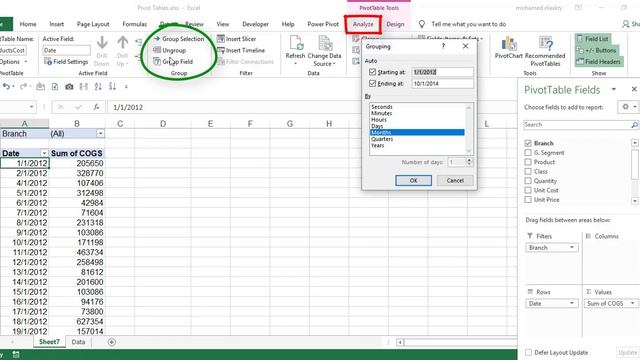Image resolution: width=640 pixels, height=360 pixels.
Task: Click the Undo icon in the quick access toolbar
Action: (6, 87)
